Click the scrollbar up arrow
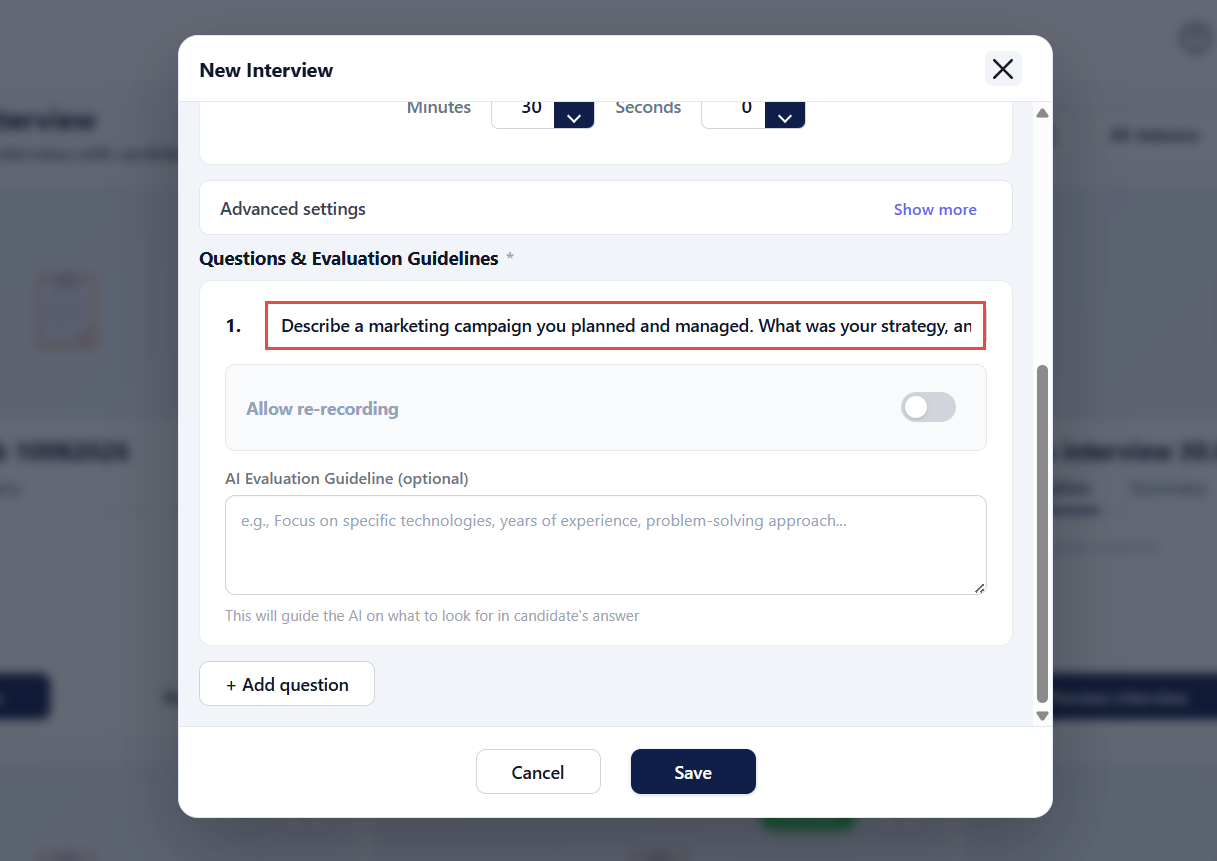Screen dimensions: 1217x861 (x=1042, y=113)
